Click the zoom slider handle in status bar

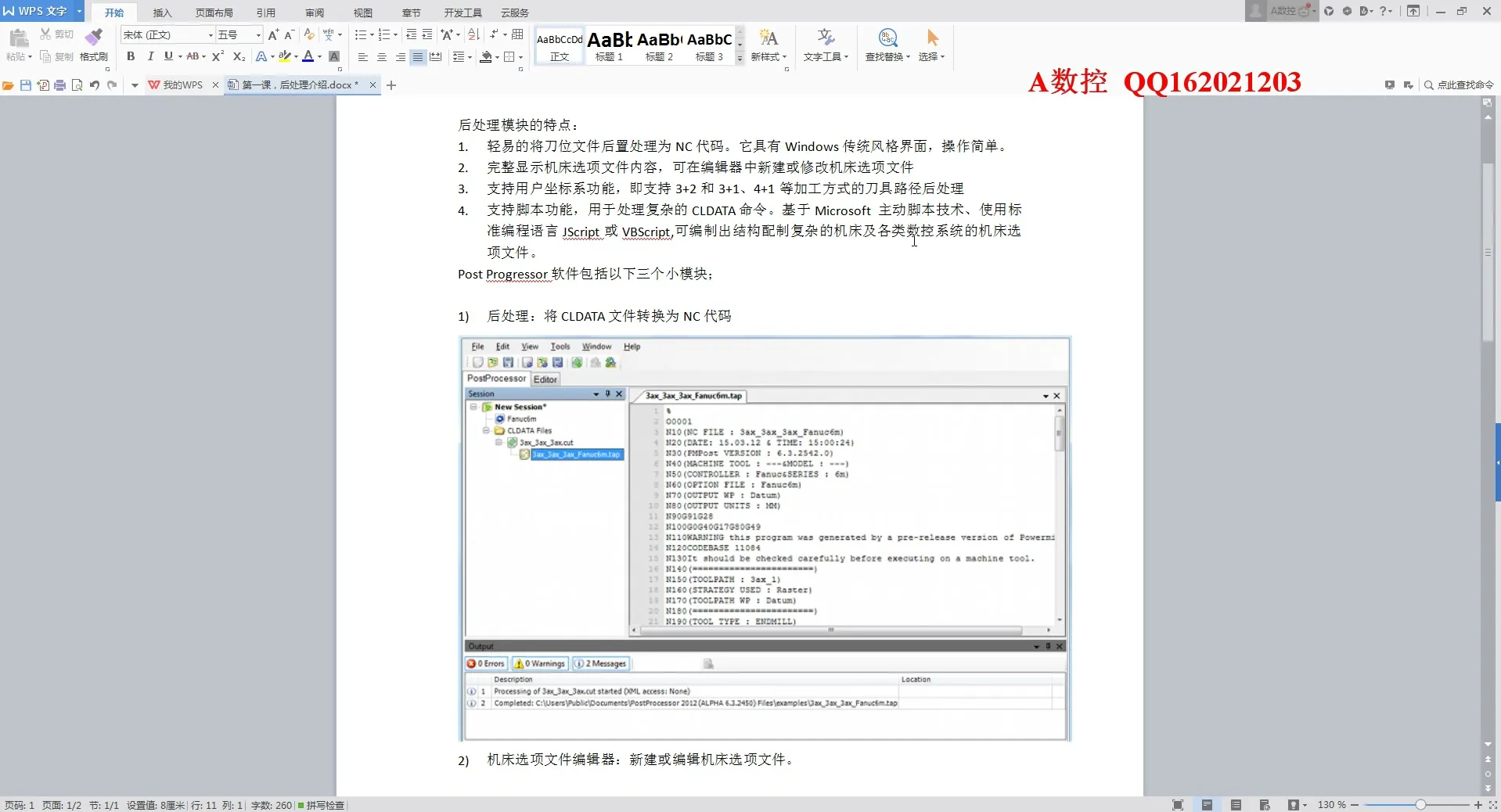tap(1420, 805)
